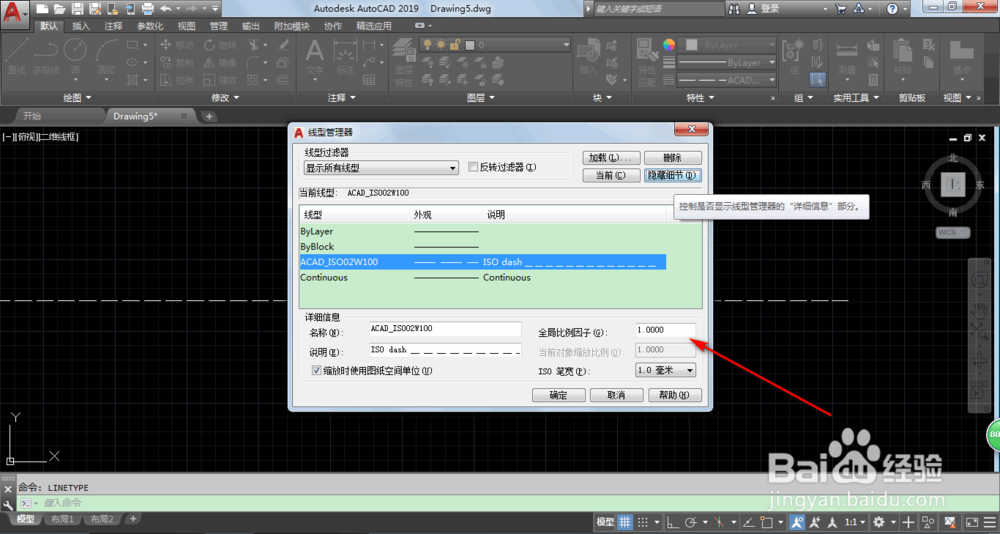Toggle polar tracking in status bar
This screenshot has height=534, width=1000.
tap(691, 522)
